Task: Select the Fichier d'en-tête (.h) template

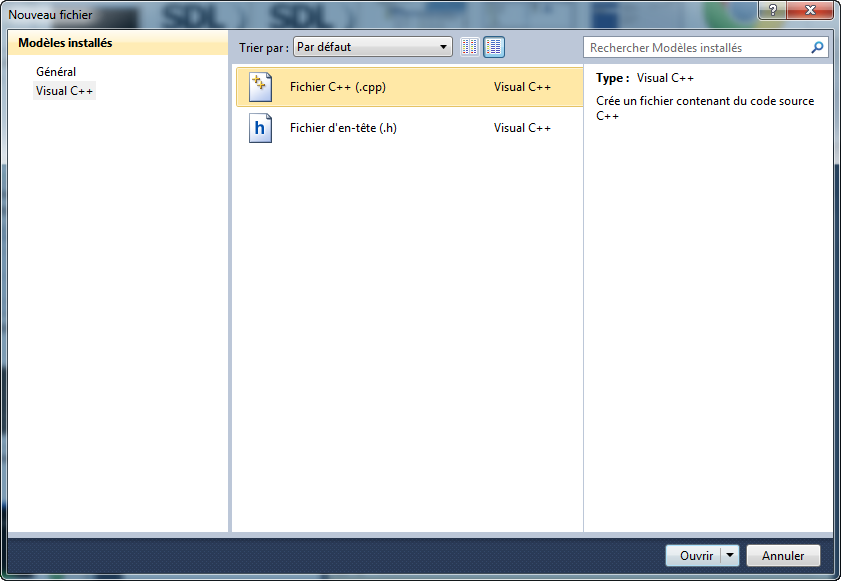Action: 409,128
